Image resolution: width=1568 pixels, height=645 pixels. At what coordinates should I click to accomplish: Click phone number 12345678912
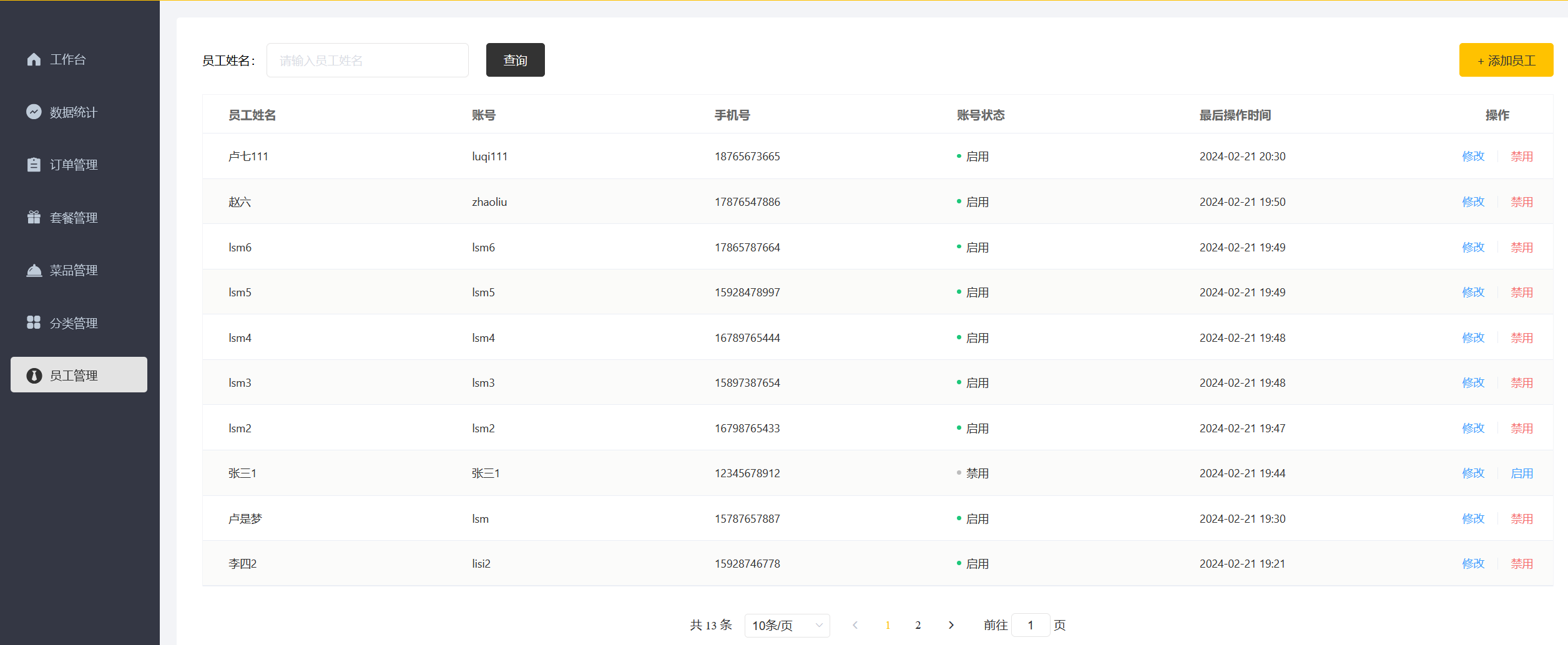coord(747,473)
